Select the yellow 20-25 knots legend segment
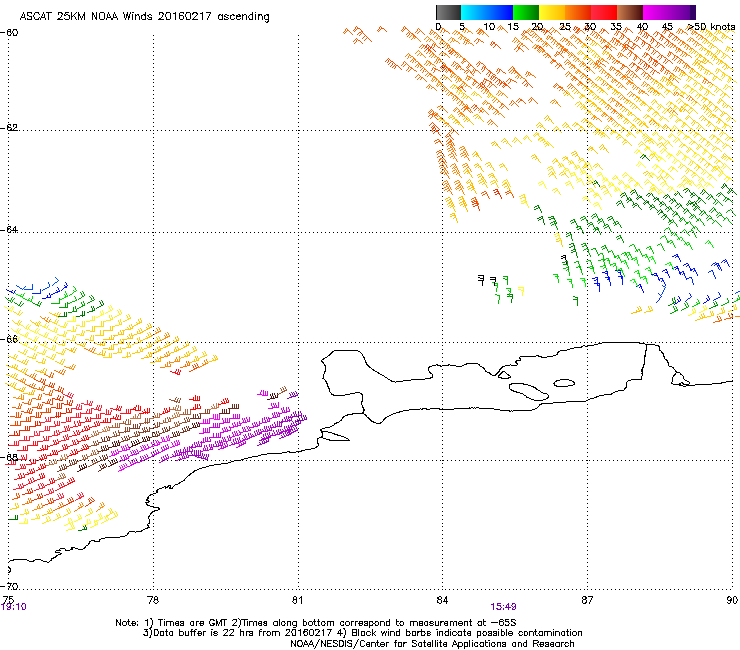This screenshot has height=650, width=740. (x=552, y=12)
